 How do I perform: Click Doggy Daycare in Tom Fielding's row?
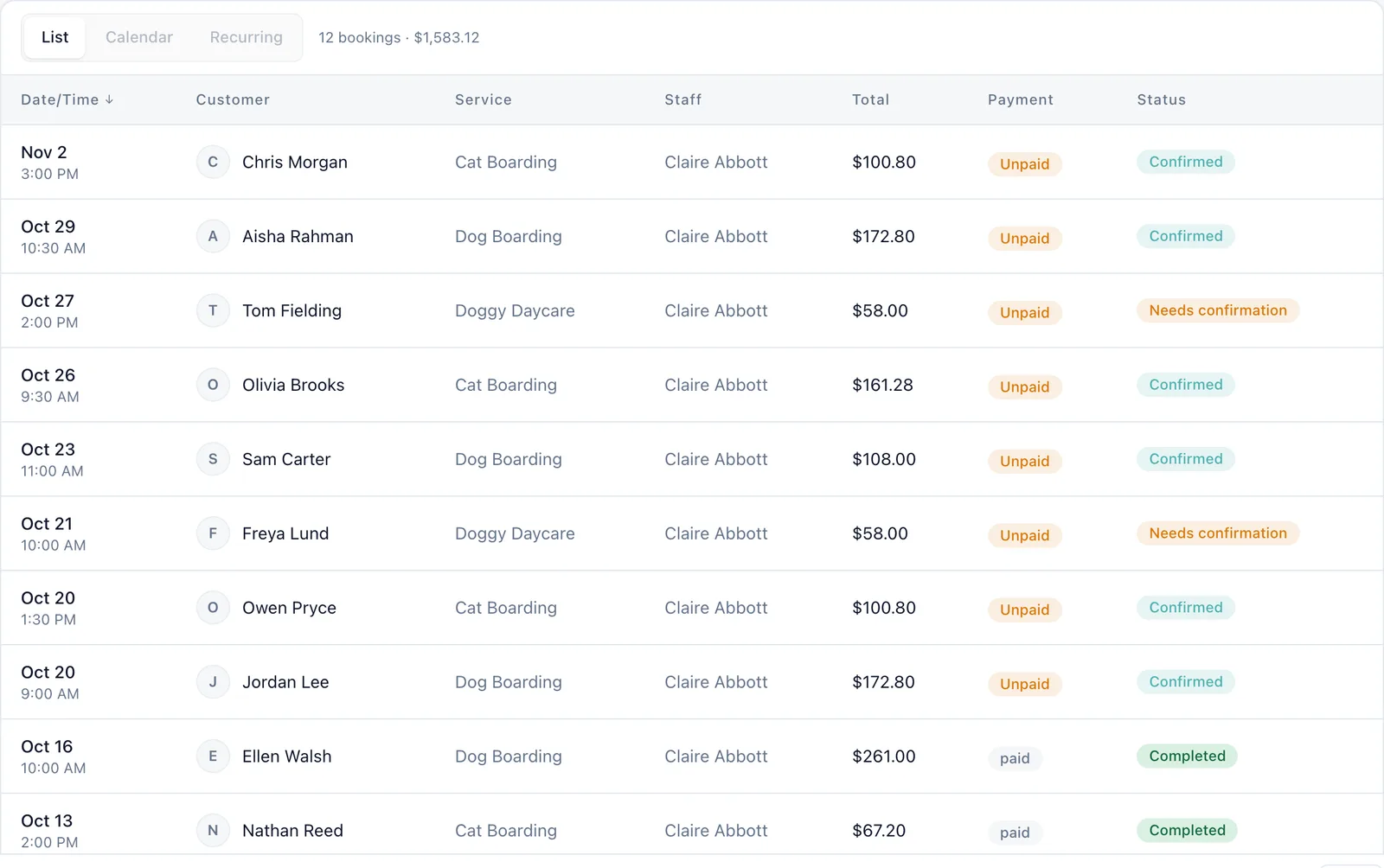515,310
